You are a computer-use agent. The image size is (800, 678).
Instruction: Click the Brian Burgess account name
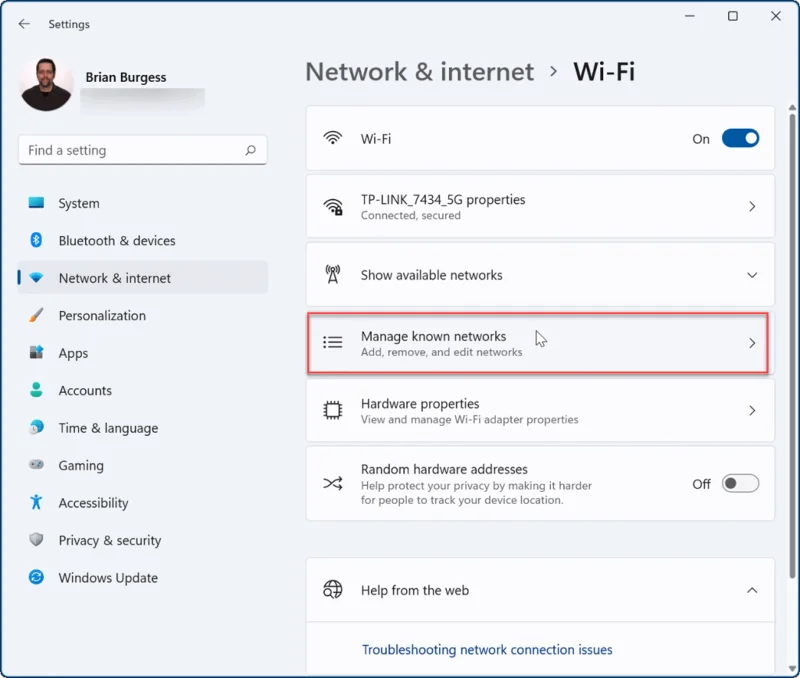click(126, 77)
